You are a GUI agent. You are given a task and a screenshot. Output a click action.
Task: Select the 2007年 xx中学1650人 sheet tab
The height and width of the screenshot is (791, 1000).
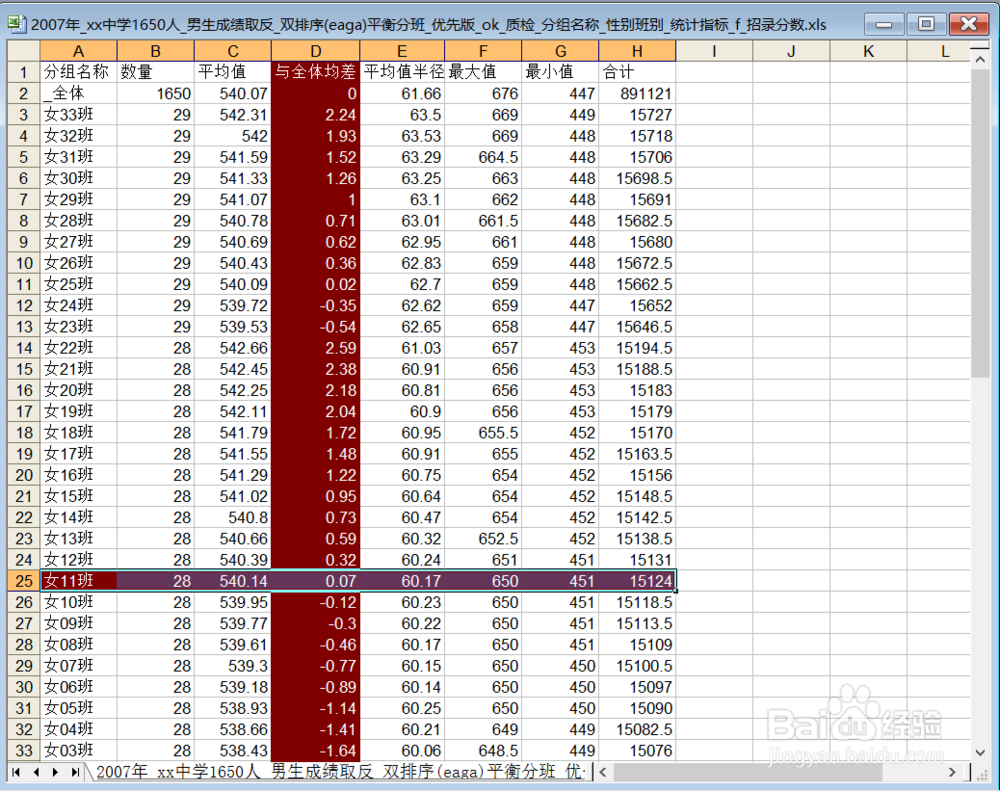click(339, 772)
